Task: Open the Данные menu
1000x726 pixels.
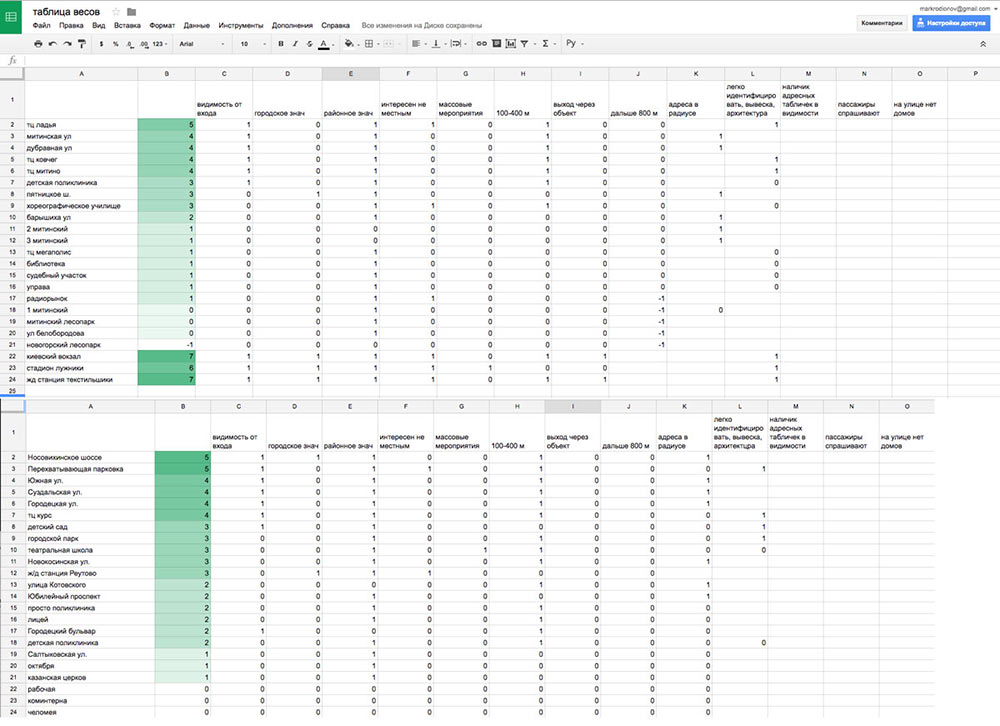Action: click(x=197, y=24)
